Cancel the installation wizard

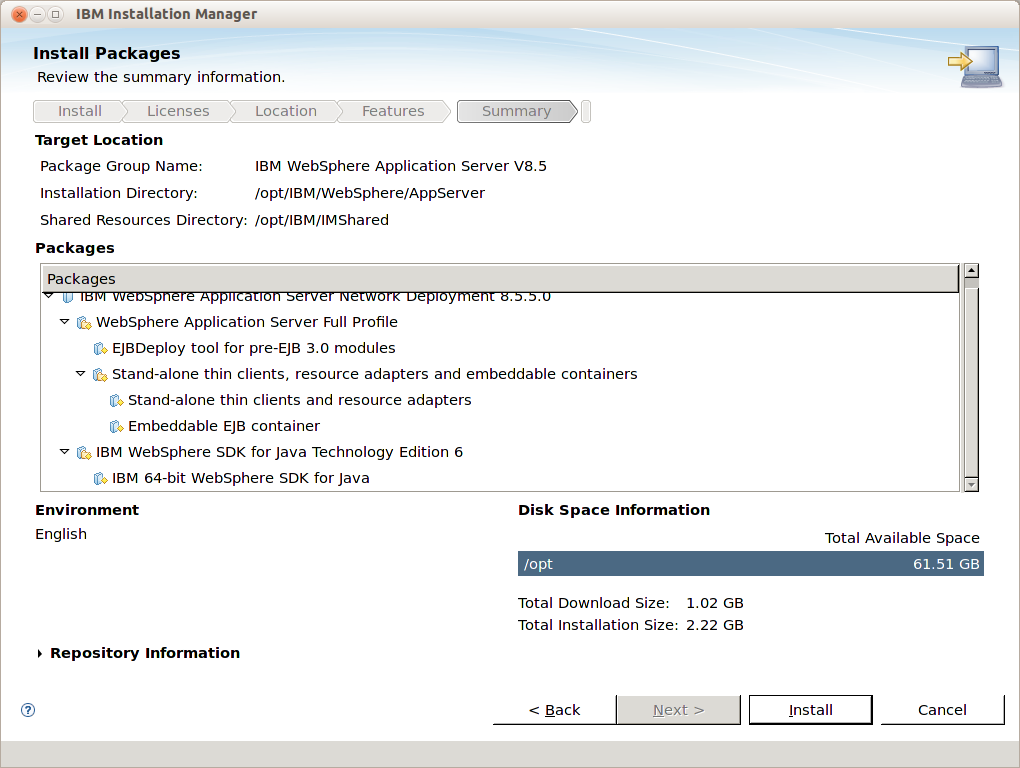(x=942, y=709)
